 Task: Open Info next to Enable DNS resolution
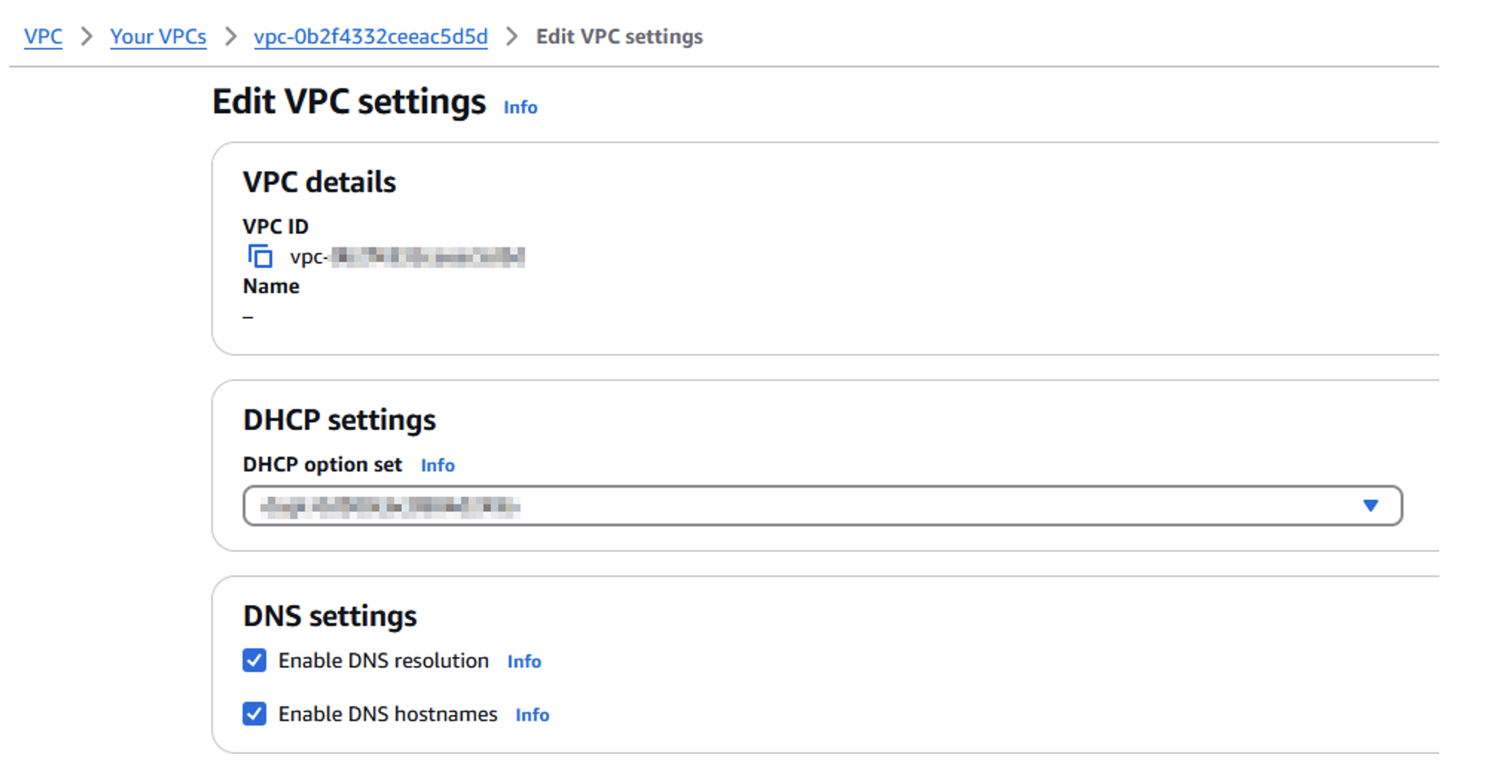524,661
